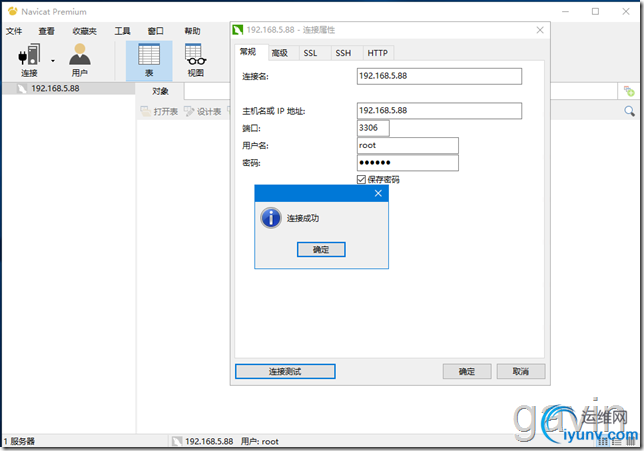Close the 连接属性 dialog
The image size is (644, 451).
(x=540, y=30)
